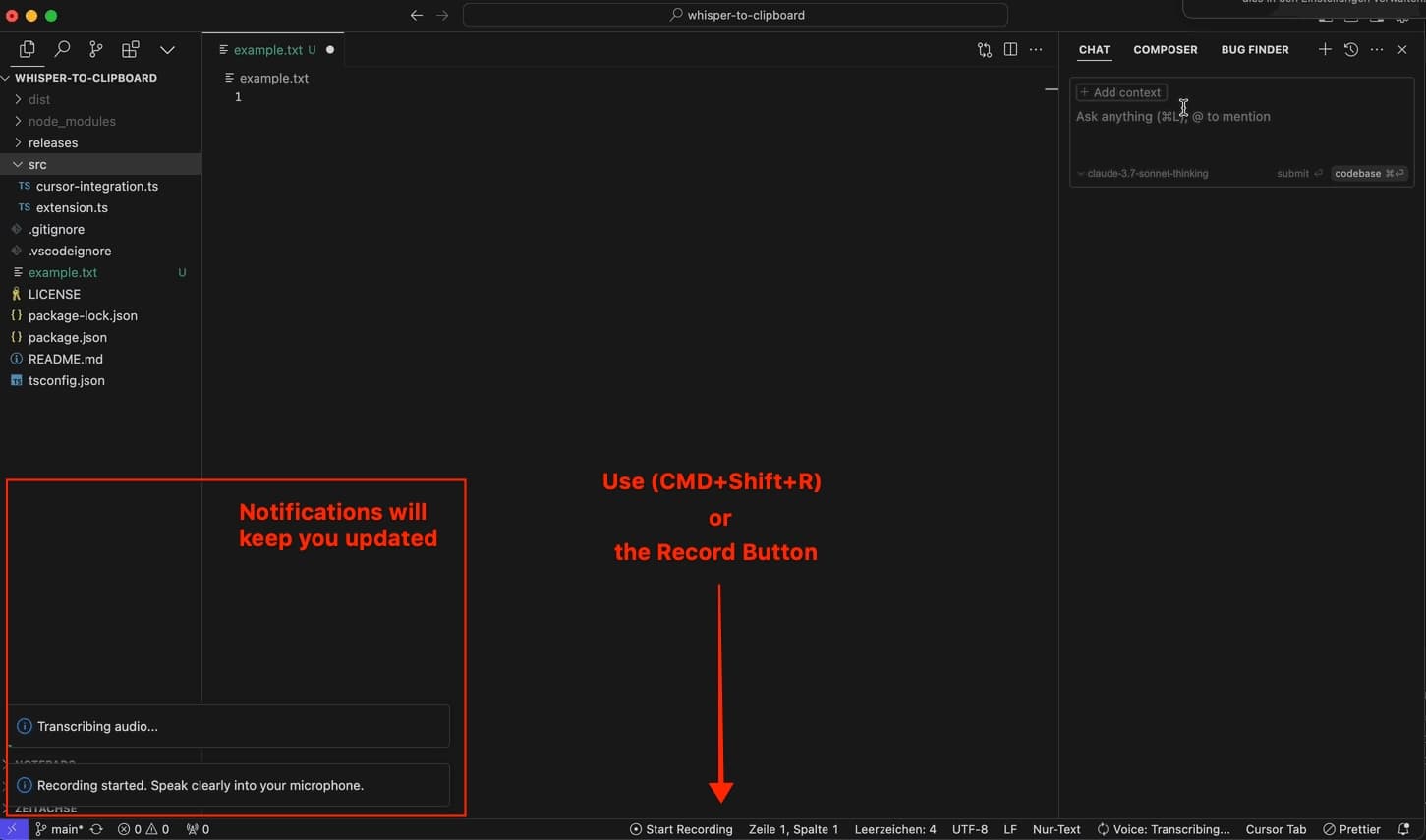Split the editor to the right
This screenshot has width=1426, height=840.
click(1010, 49)
